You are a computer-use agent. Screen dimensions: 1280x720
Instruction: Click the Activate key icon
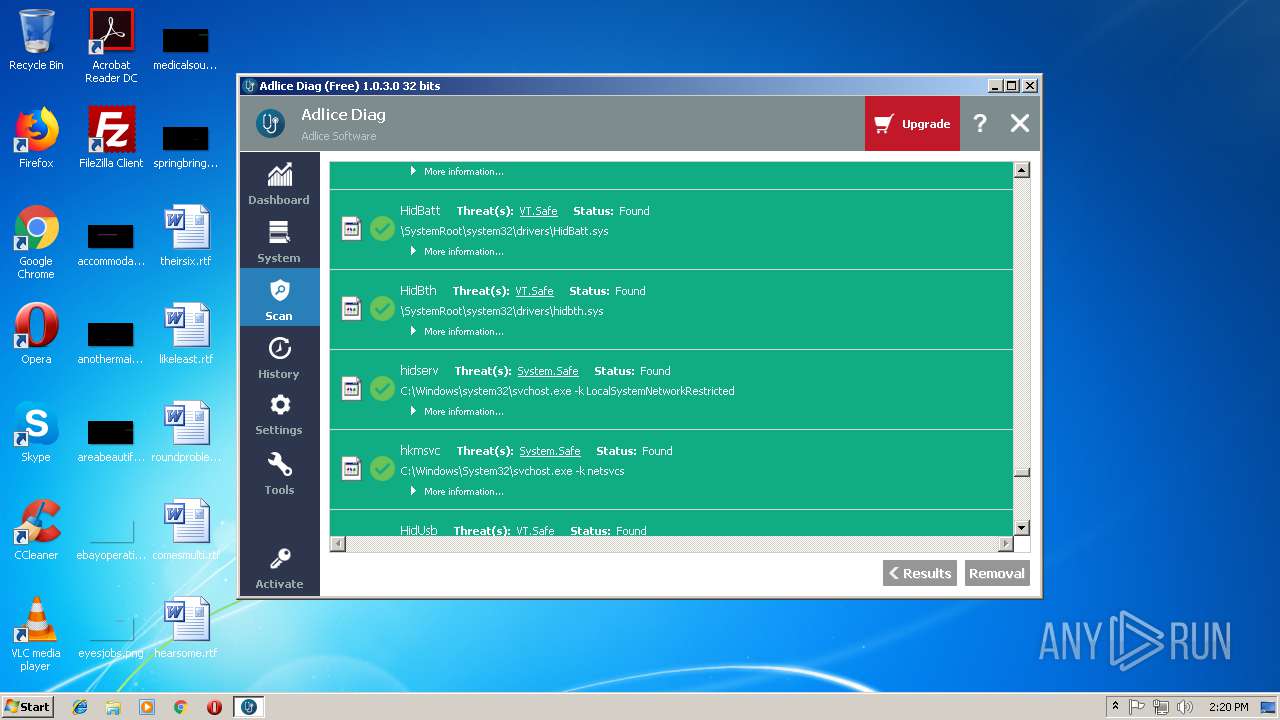(x=280, y=558)
